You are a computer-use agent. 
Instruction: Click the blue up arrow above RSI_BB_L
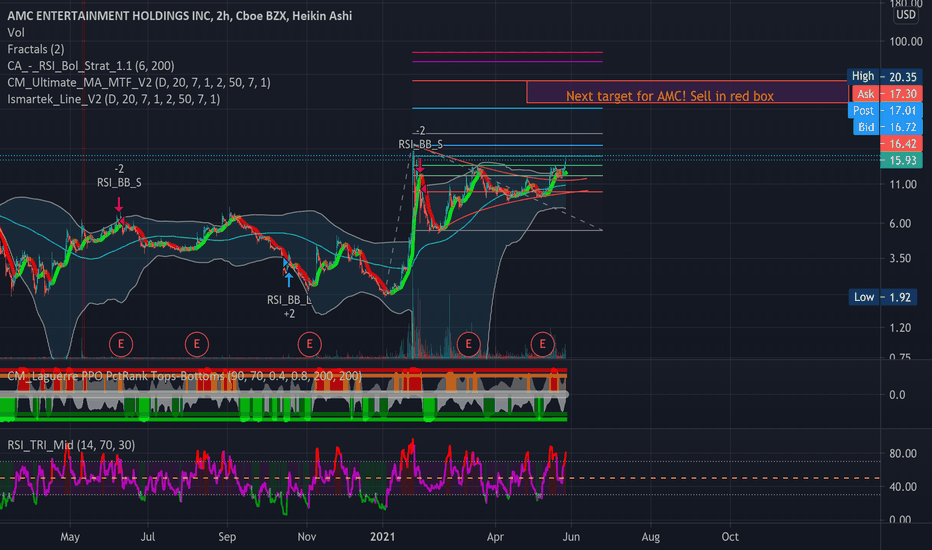pos(289,279)
